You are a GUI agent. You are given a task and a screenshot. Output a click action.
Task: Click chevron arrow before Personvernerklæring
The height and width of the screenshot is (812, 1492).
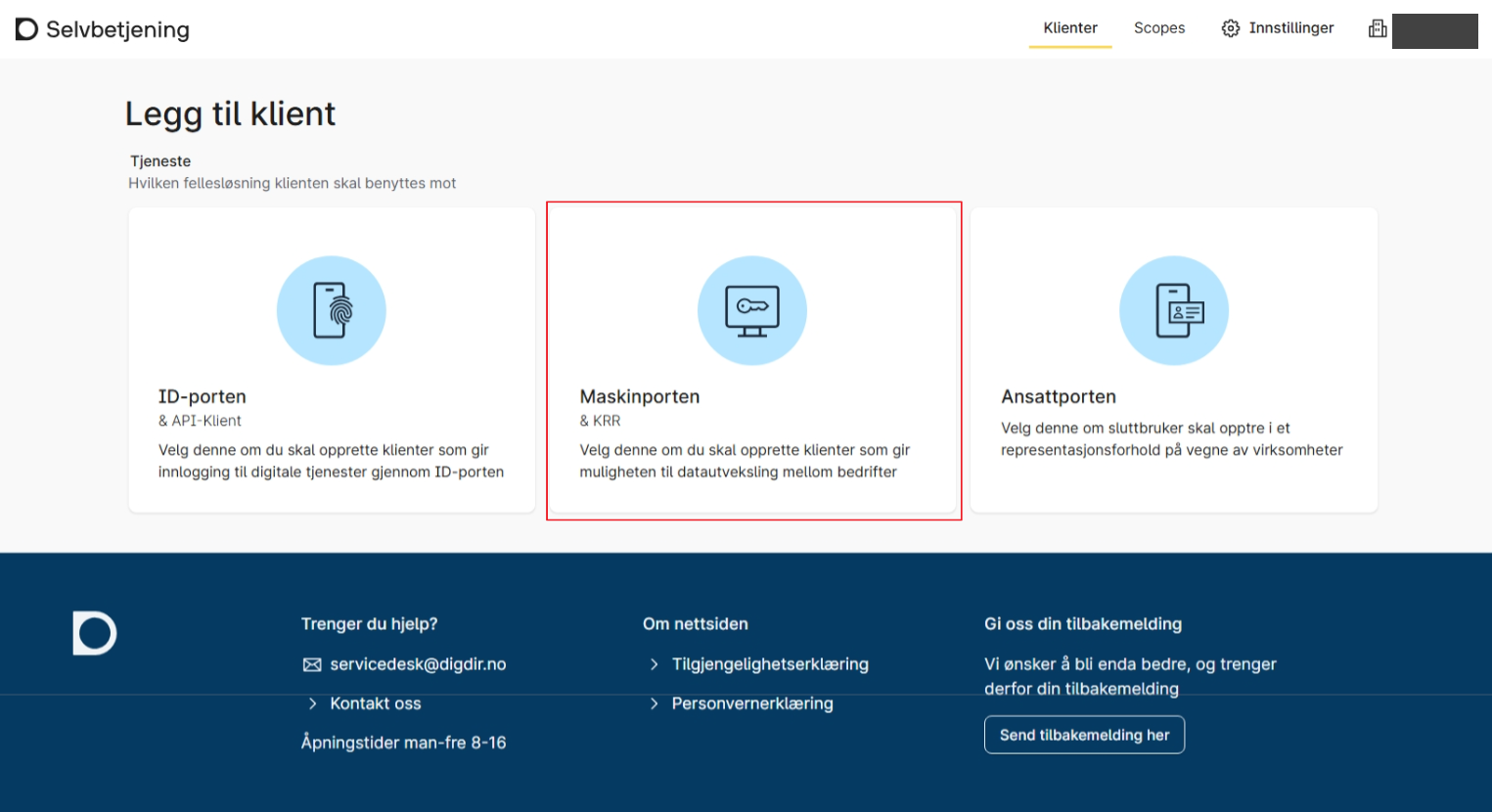654,703
